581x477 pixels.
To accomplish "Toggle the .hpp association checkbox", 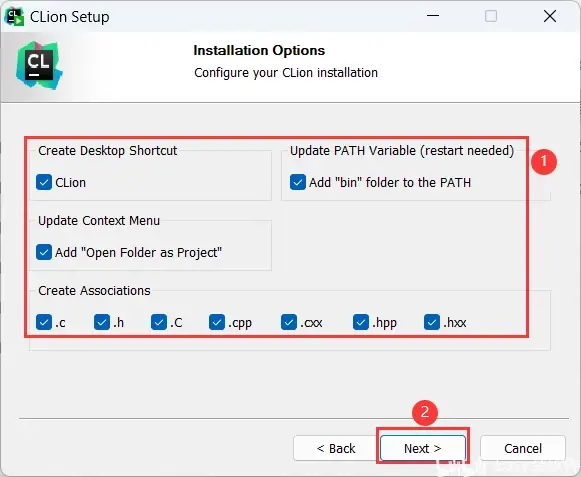I will point(361,322).
